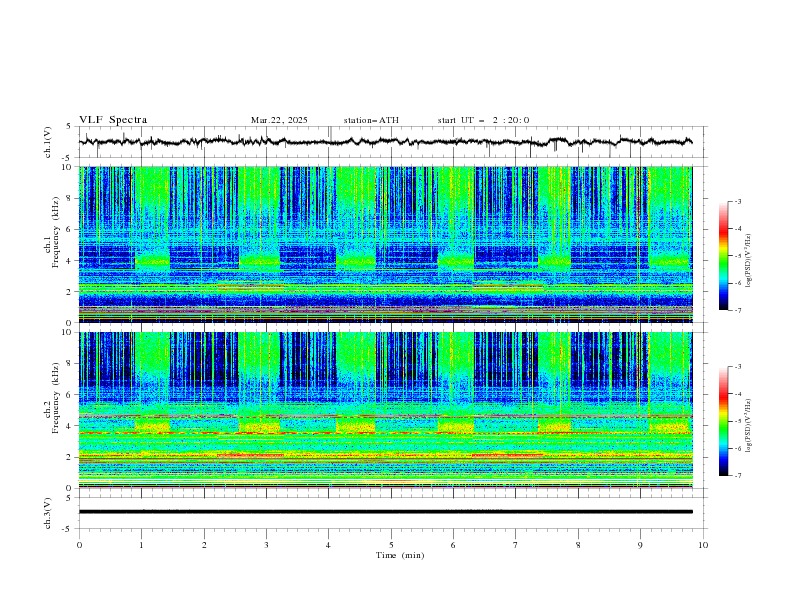Click time axis tick label "3"
The width and height of the screenshot is (792, 612).
click(x=266, y=545)
